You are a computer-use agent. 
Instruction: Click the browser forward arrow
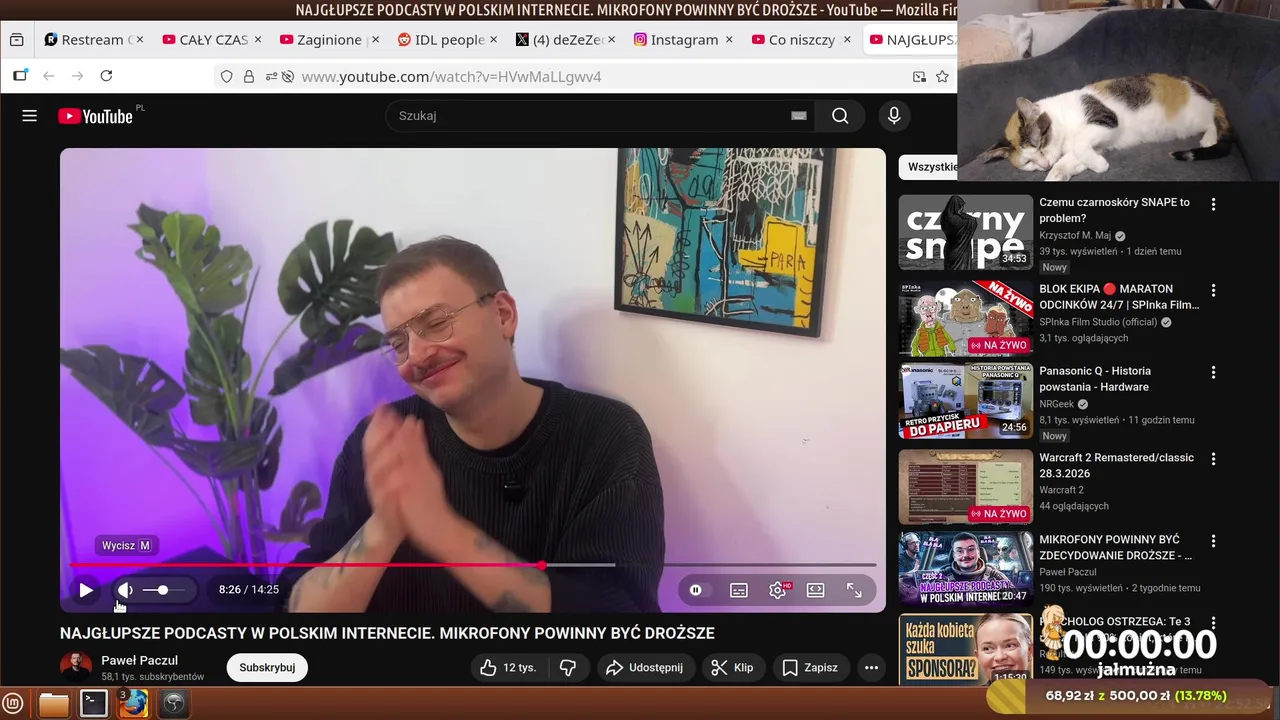(x=77, y=76)
